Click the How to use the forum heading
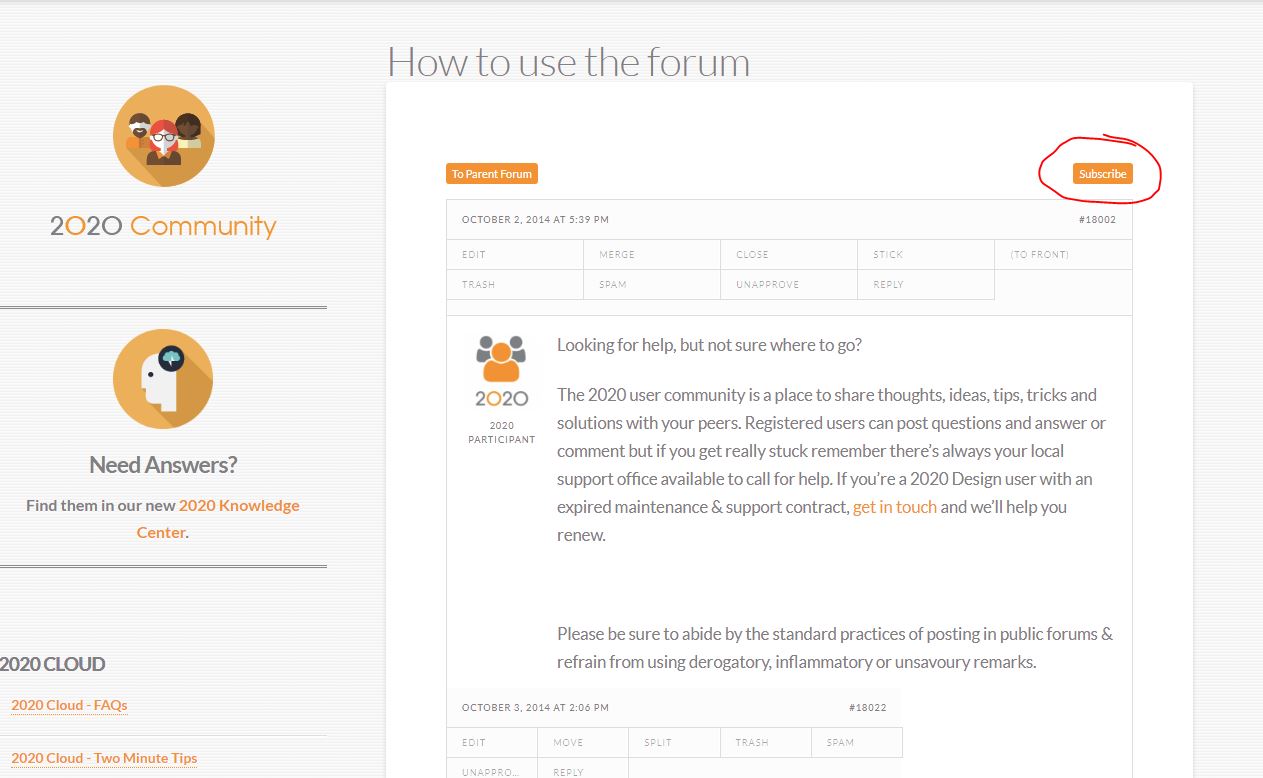This screenshot has width=1263, height=778. tap(568, 62)
